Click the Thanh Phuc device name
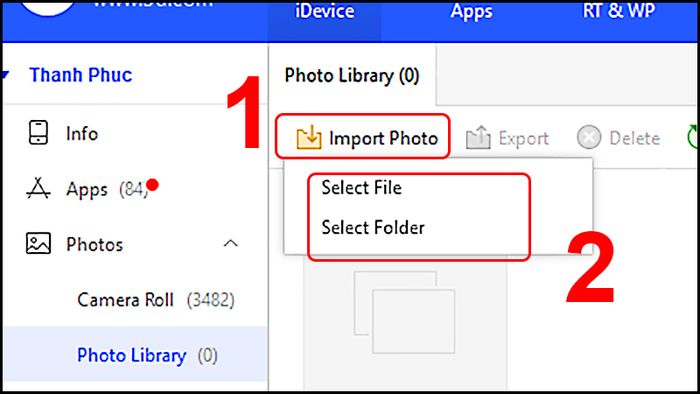The height and width of the screenshot is (394, 700). [x=81, y=75]
